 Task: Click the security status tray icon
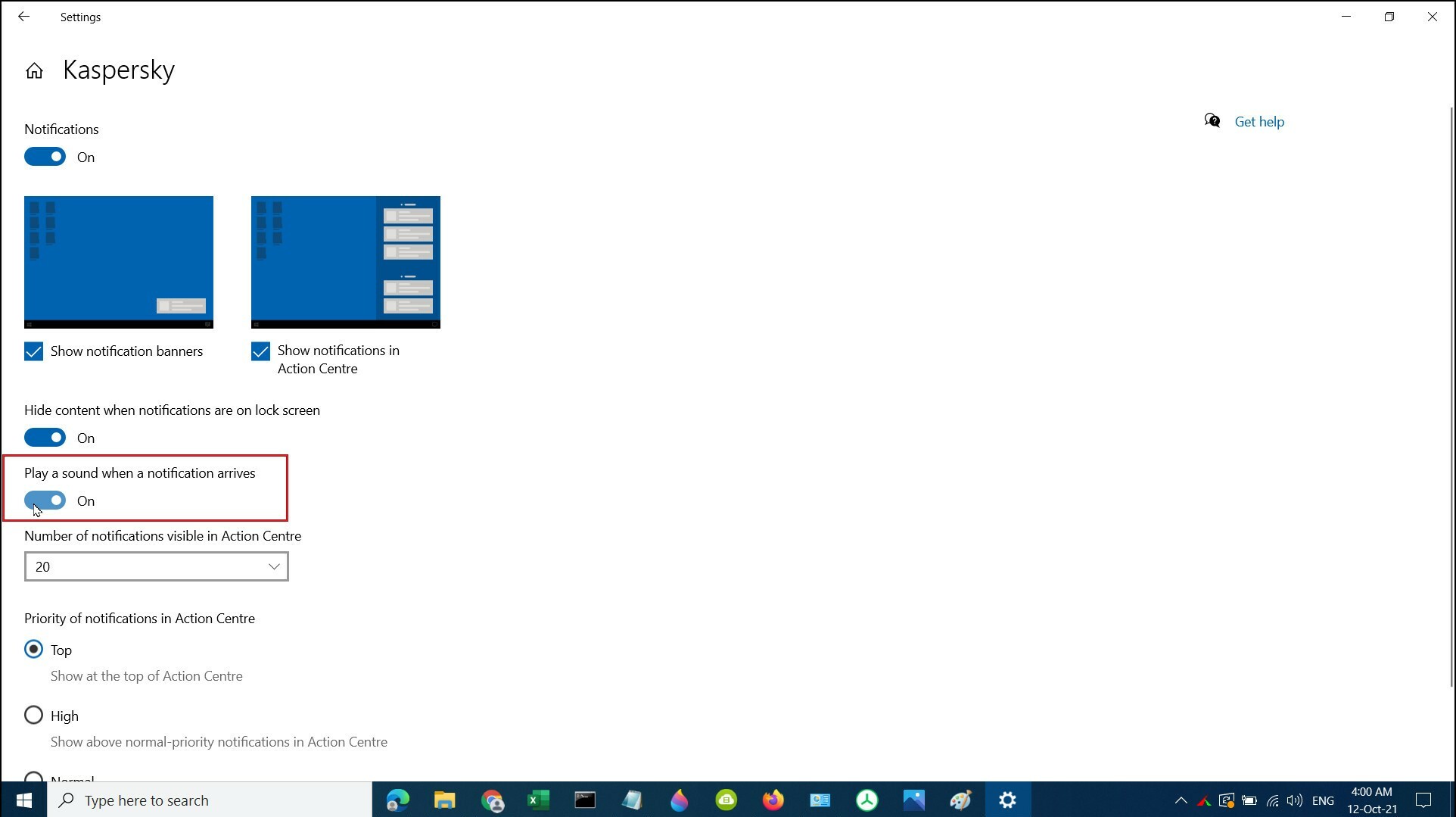pos(1227,800)
